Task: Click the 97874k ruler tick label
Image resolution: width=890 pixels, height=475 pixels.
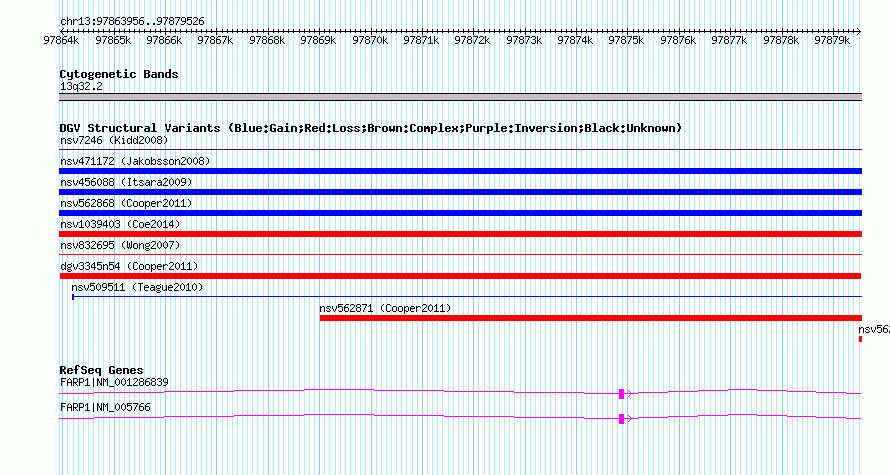Action: tap(574, 40)
